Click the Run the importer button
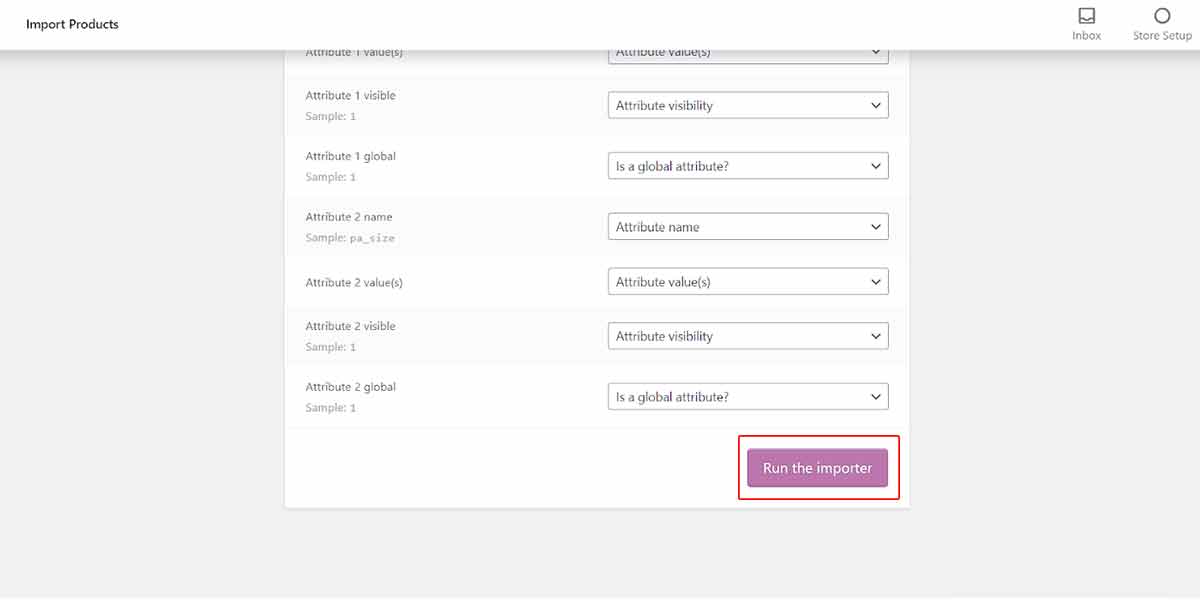This screenshot has height=600, width=1200. point(818,468)
